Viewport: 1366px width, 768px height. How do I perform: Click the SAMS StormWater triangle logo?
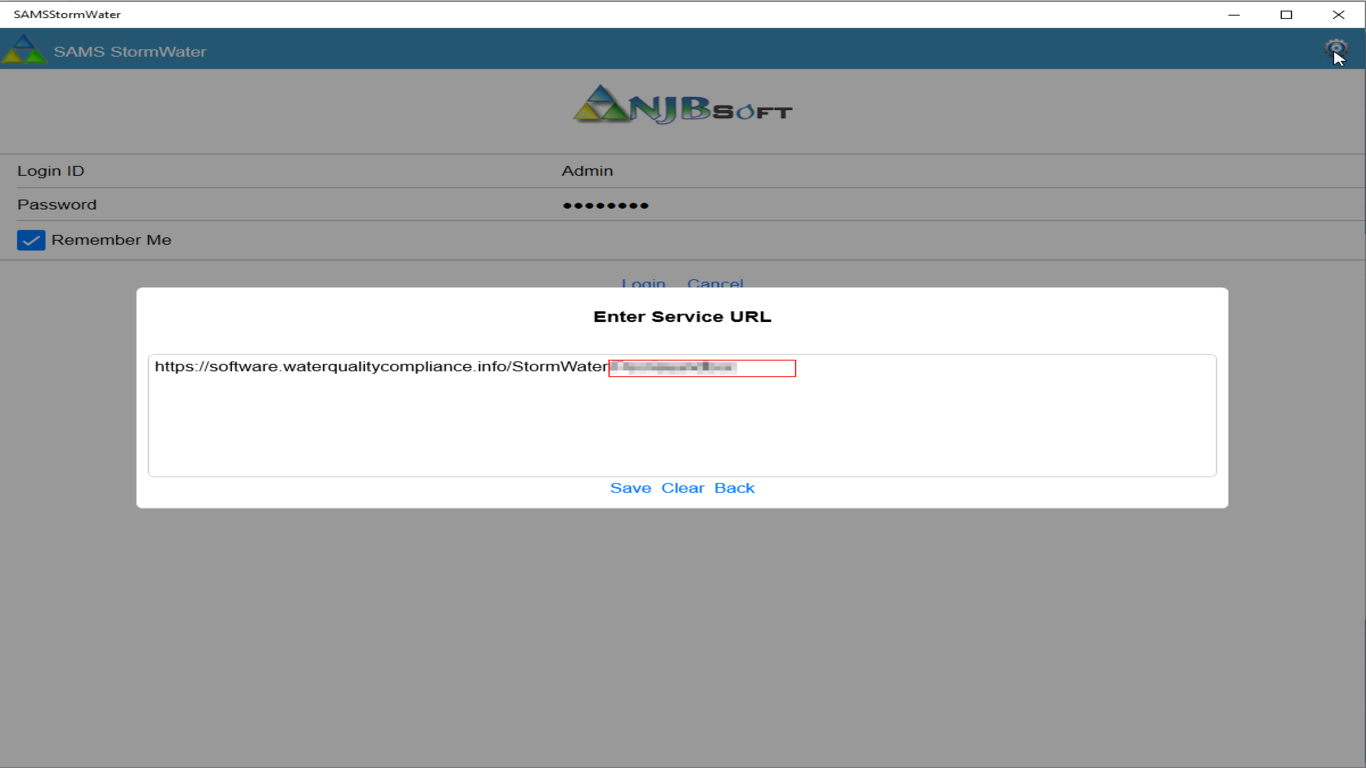coord(24,49)
